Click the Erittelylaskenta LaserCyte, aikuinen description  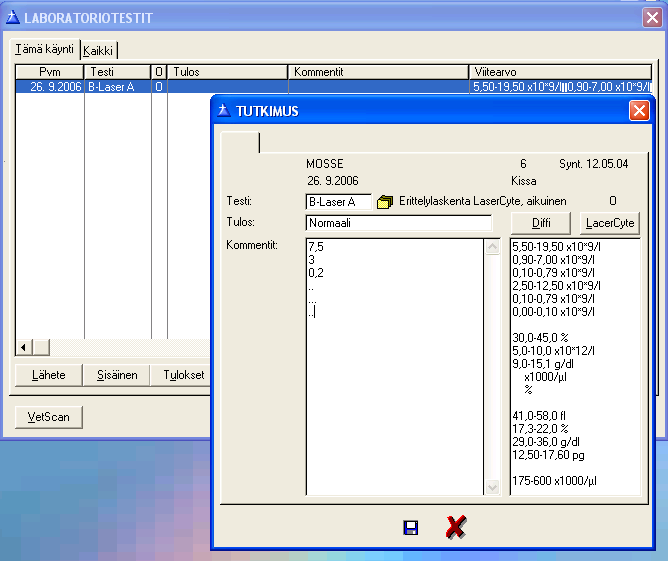483,201
